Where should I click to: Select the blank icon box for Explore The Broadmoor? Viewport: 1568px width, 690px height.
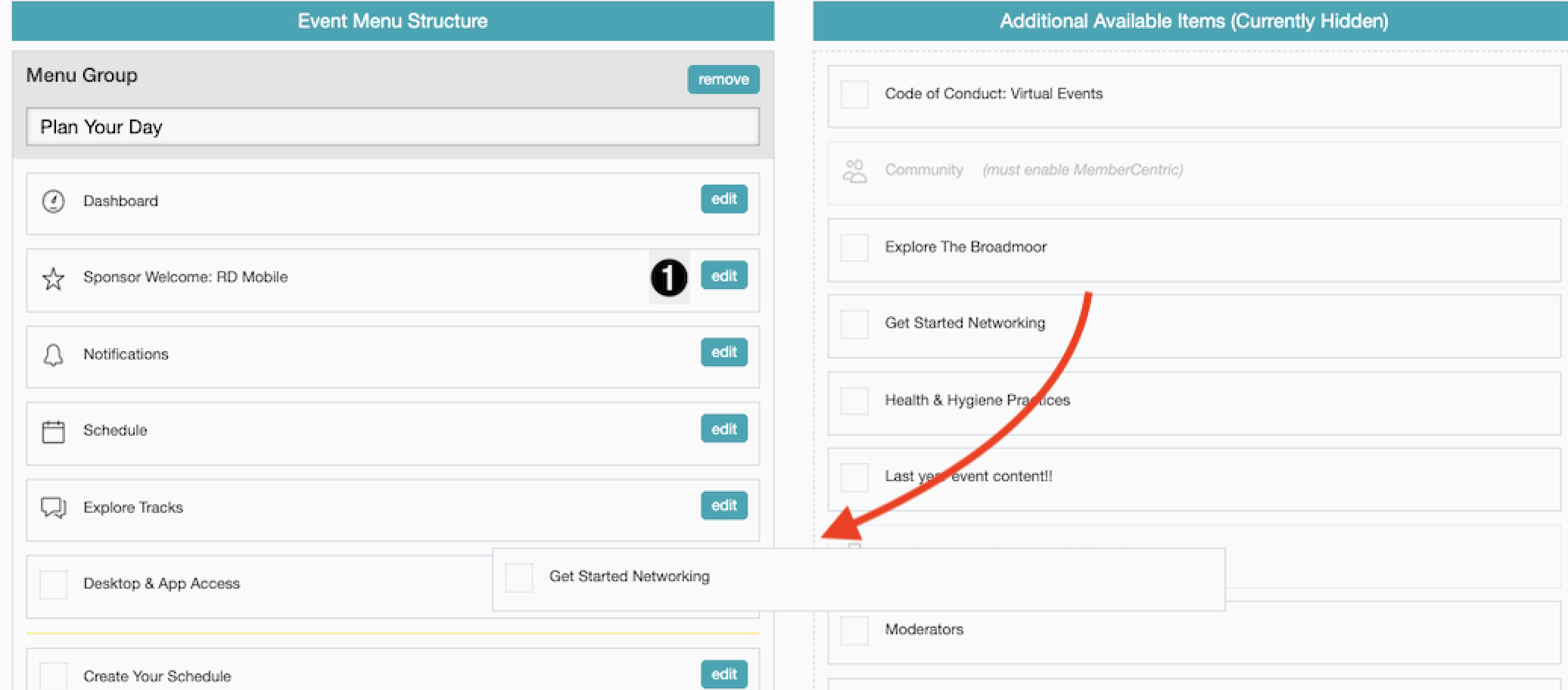click(x=855, y=247)
